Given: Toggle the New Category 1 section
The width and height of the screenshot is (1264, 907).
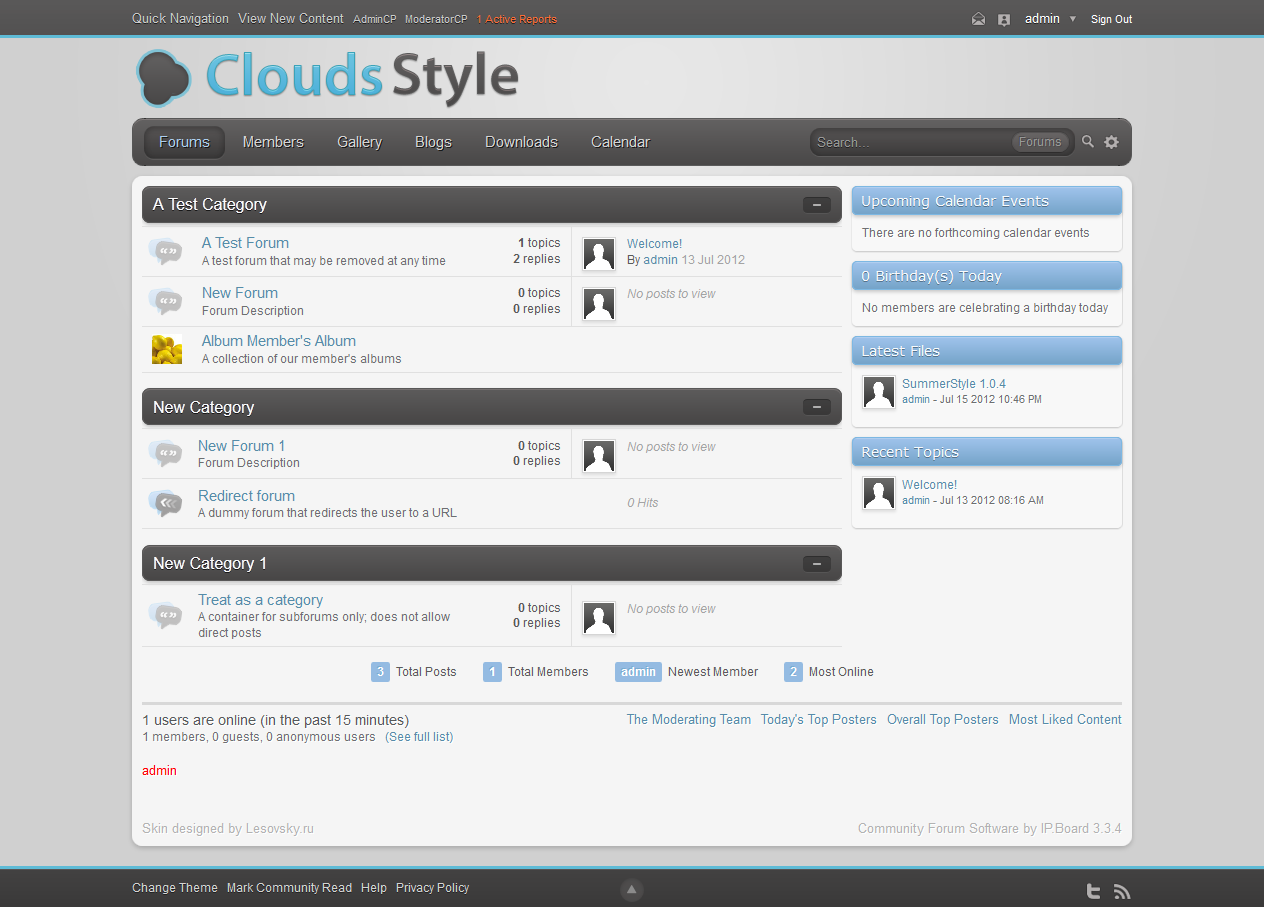Looking at the screenshot, I should pos(816,564).
